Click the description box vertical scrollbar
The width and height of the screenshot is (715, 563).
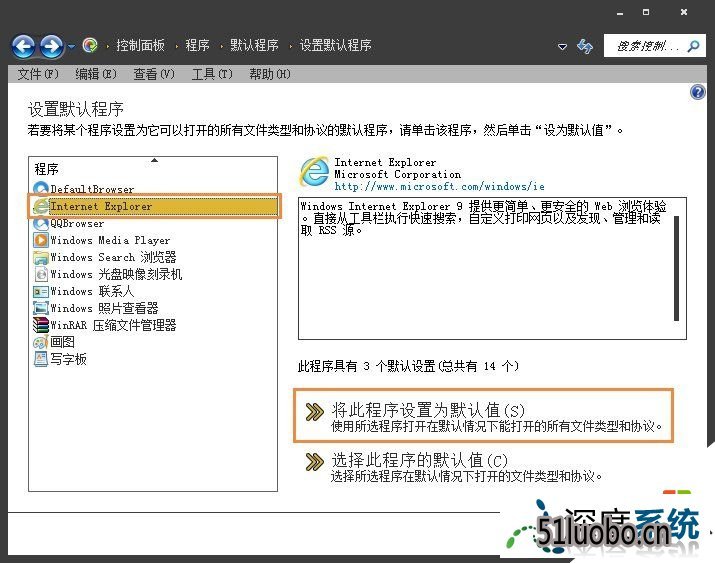[x=676, y=268]
